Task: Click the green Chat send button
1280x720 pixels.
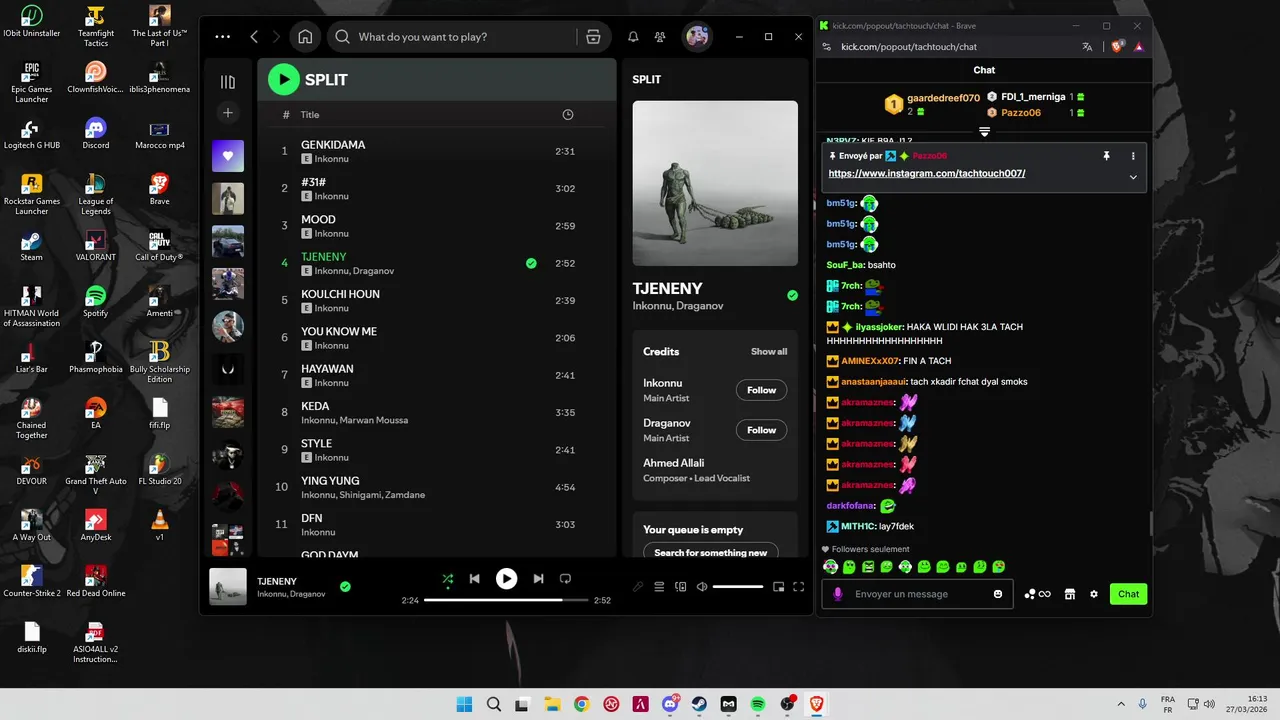Action: tap(1128, 594)
